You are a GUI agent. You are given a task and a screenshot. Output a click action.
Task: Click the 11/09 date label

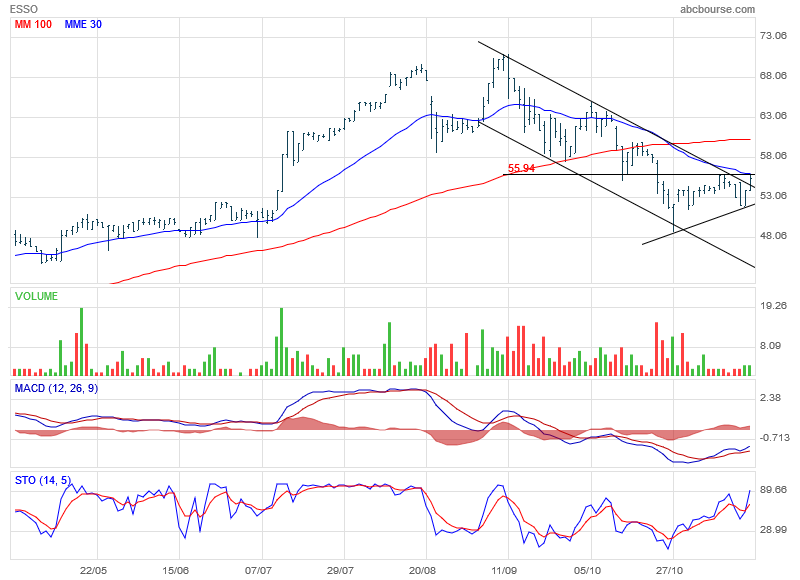tap(505, 570)
